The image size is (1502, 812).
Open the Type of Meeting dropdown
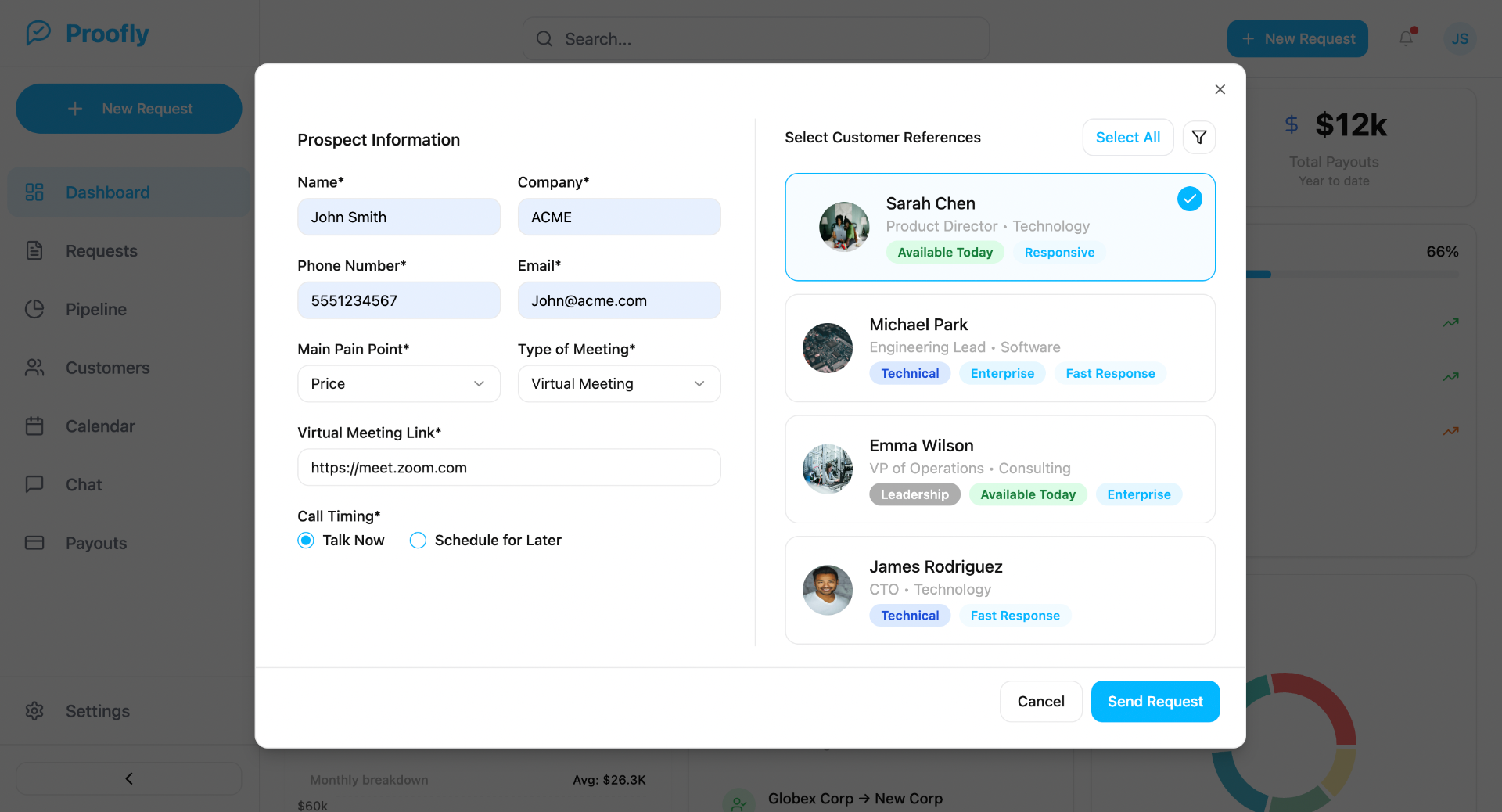(x=619, y=384)
